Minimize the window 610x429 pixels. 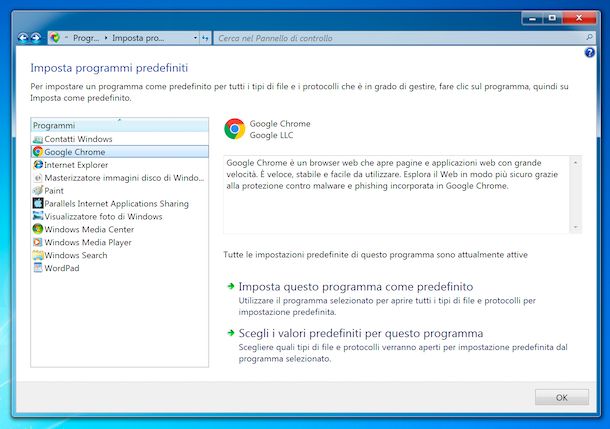click(532, 18)
